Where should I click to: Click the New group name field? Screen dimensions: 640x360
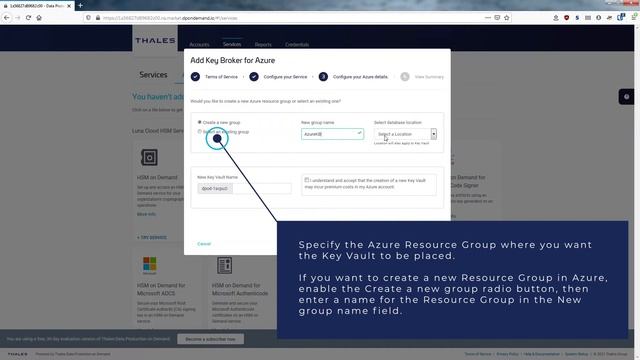pyautogui.click(x=332, y=134)
